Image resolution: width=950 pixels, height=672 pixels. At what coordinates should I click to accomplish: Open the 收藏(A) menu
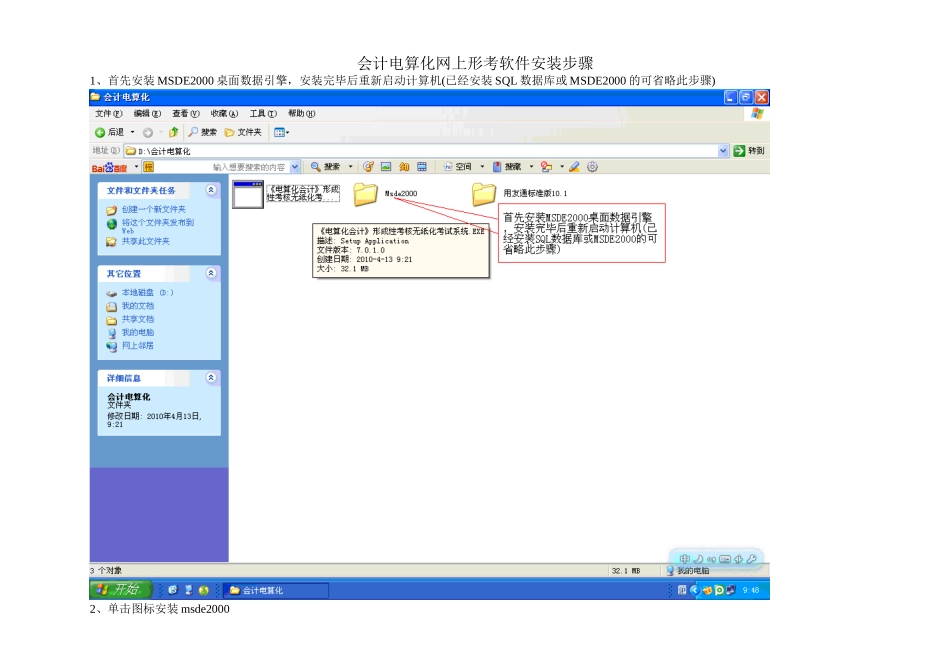tap(224, 113)
